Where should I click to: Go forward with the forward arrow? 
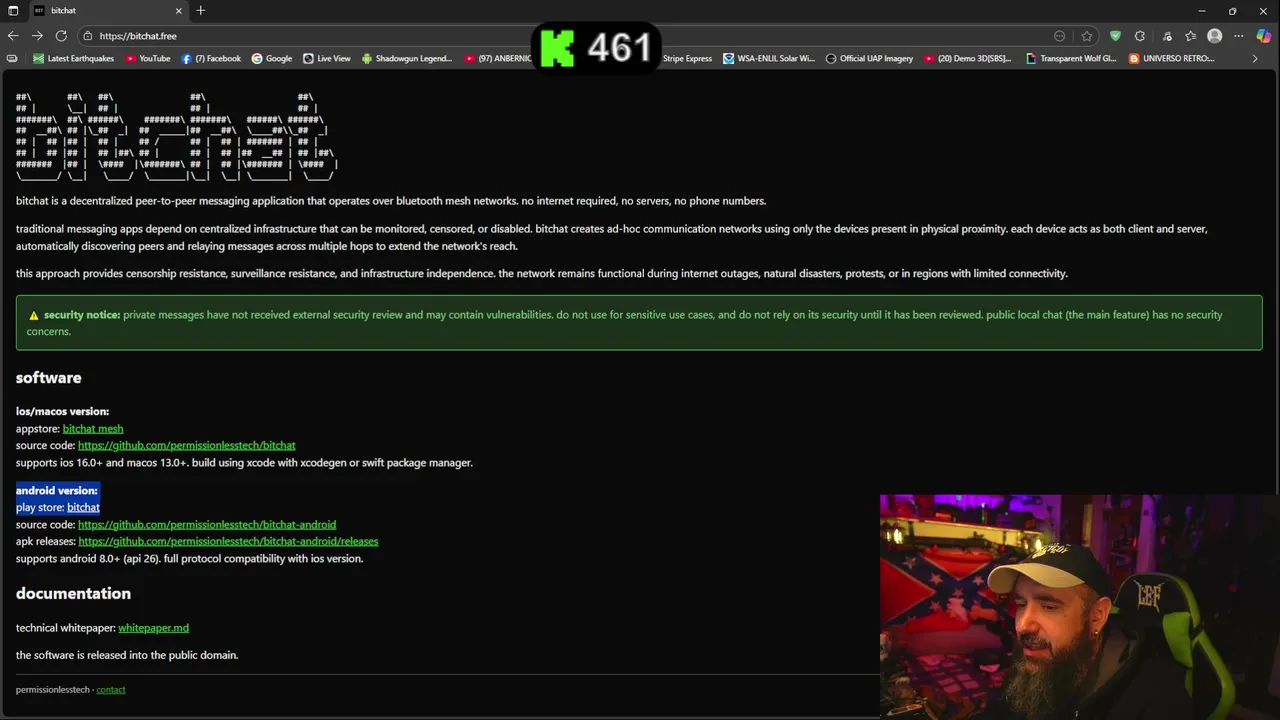[x=37, y=36]
